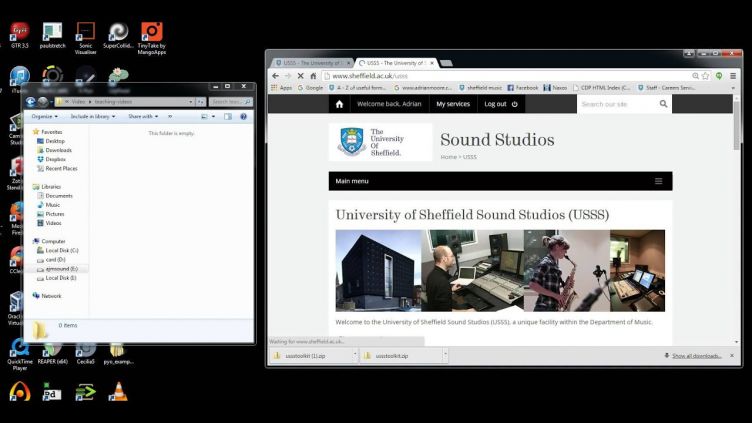Expand bookmarks bar overflow arrow
Viewport: 752px width, 423px height.
[733, 88]
